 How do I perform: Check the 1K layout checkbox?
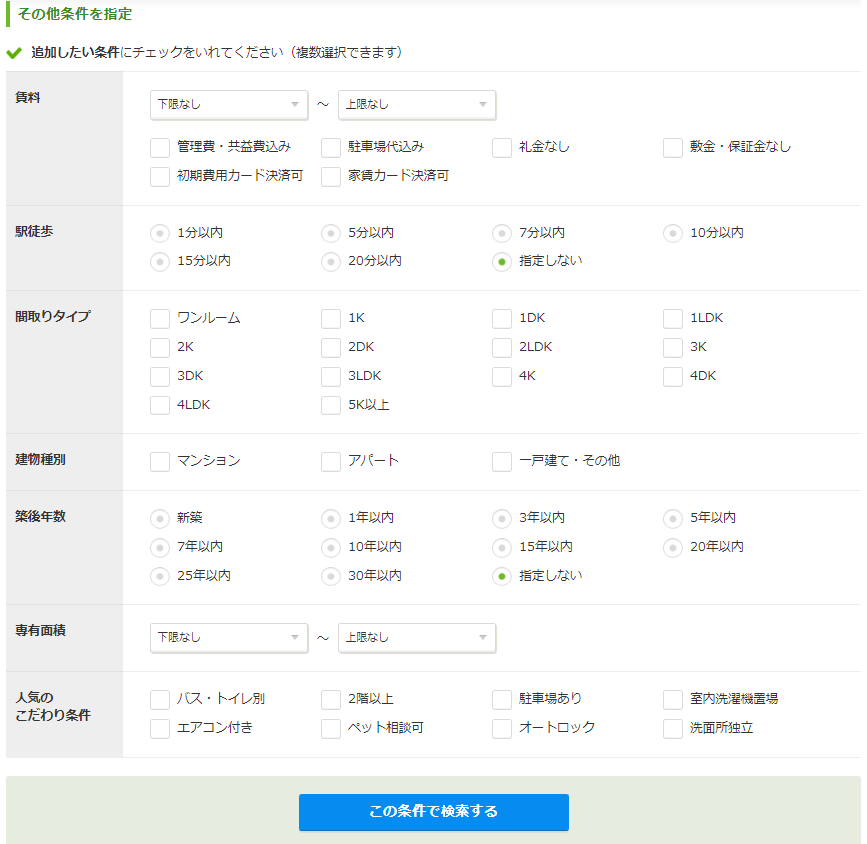331,319
